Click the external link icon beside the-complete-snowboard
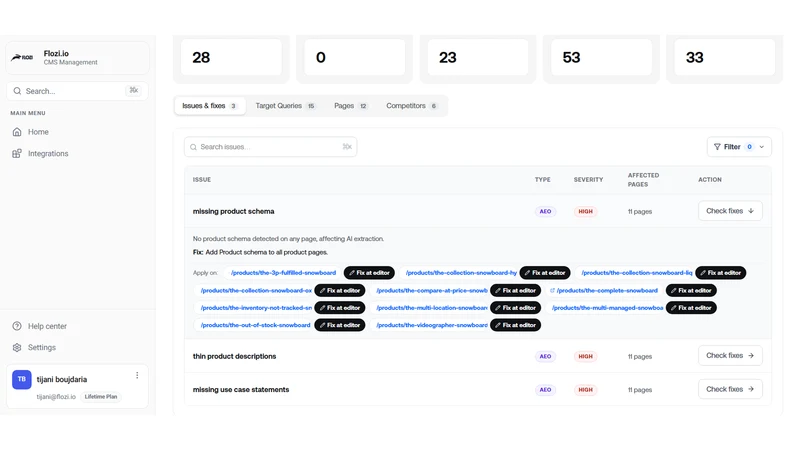Viewport: 800px width, 450px height. point(552,290)
